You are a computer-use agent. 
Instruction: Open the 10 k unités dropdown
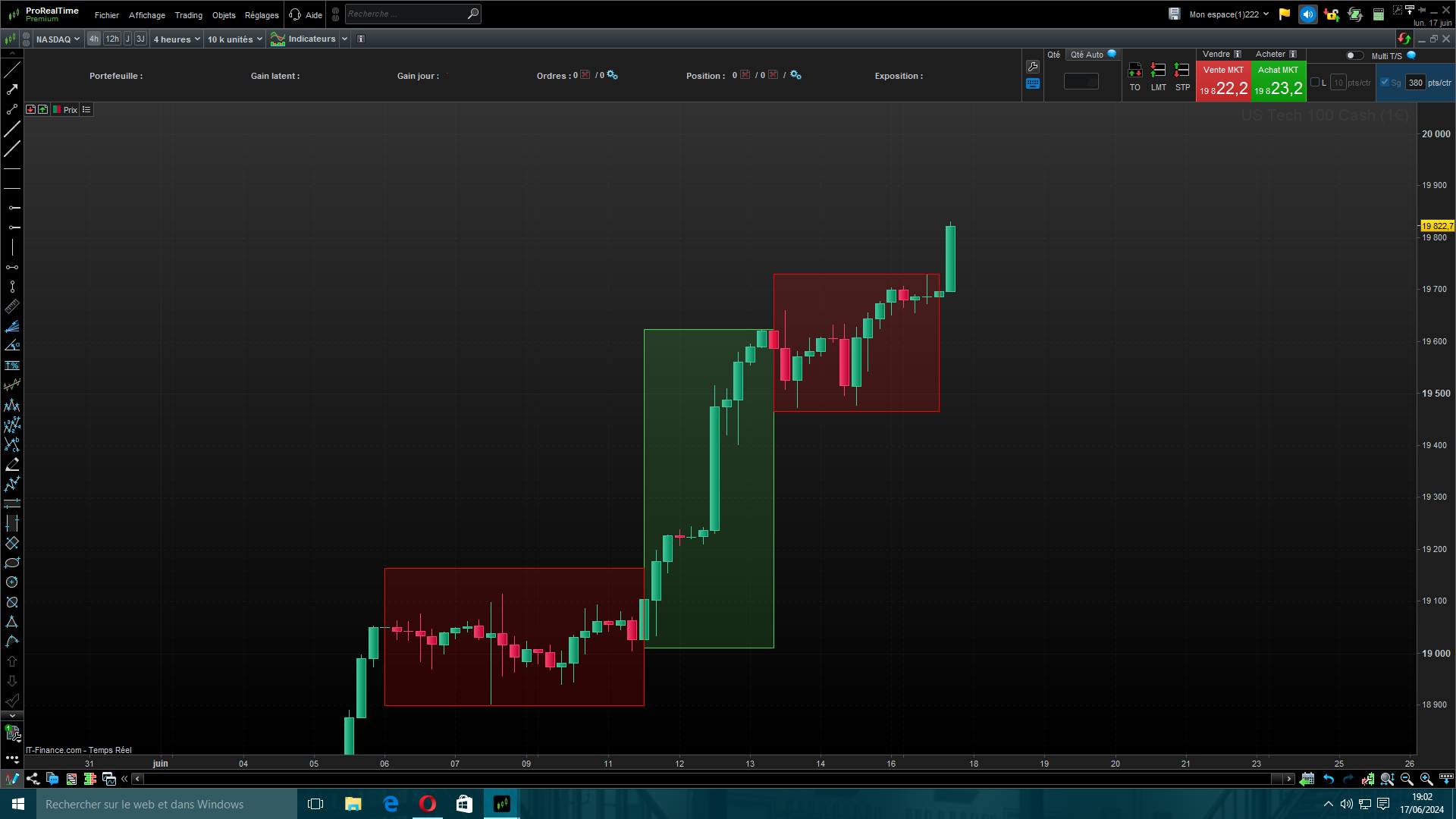(234, 39)
